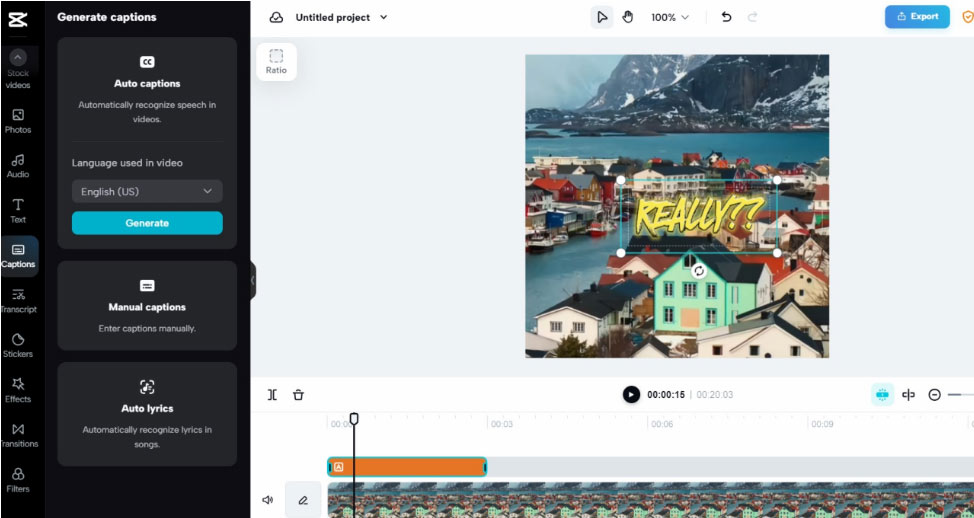Screen dimensions: 974x518
Task: Open the 100% zoom level dropdown
Action: point(670,17)
